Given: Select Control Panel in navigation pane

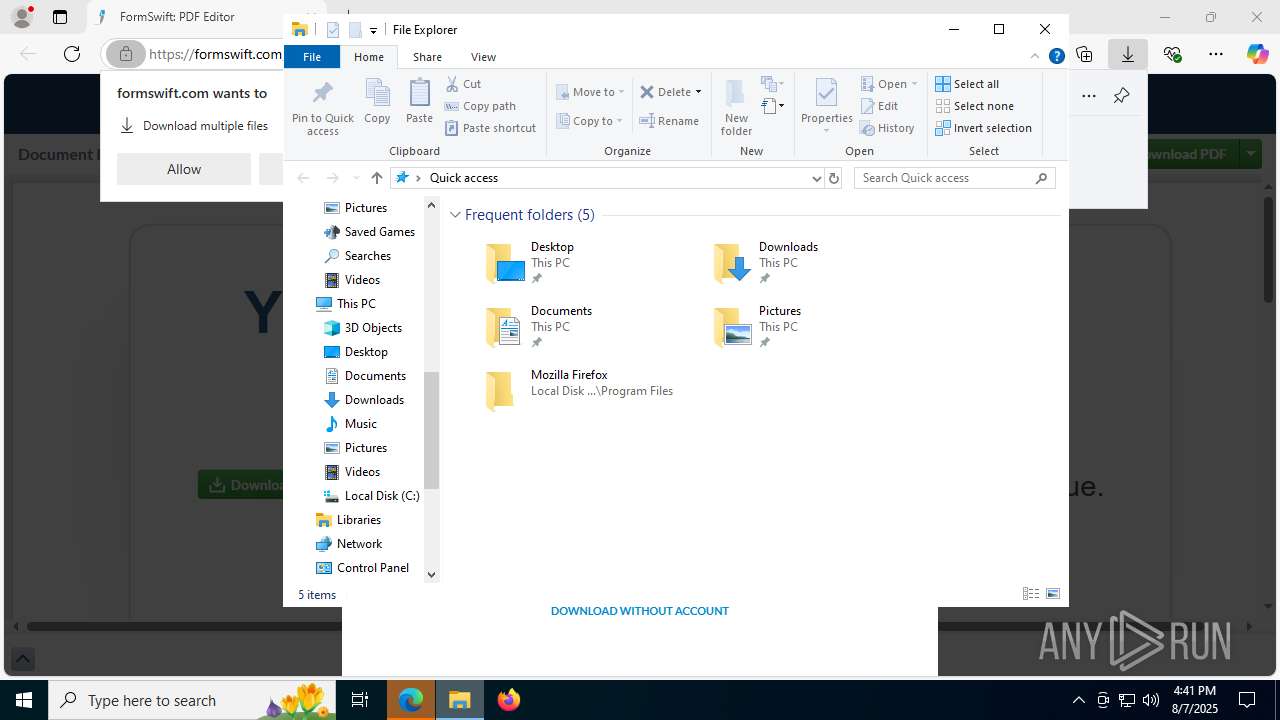Looking at the screenshot, I should tap(362, 568).
